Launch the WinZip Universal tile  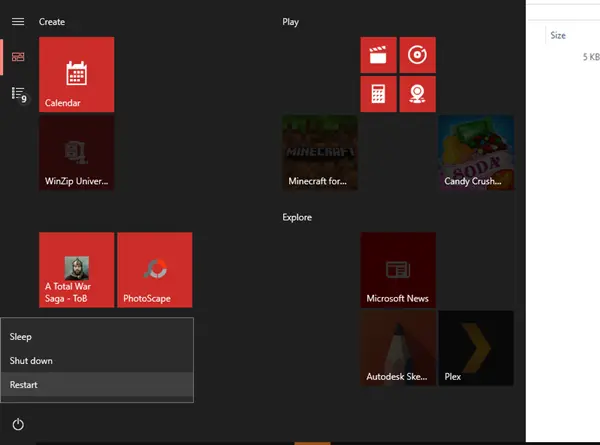77,152
